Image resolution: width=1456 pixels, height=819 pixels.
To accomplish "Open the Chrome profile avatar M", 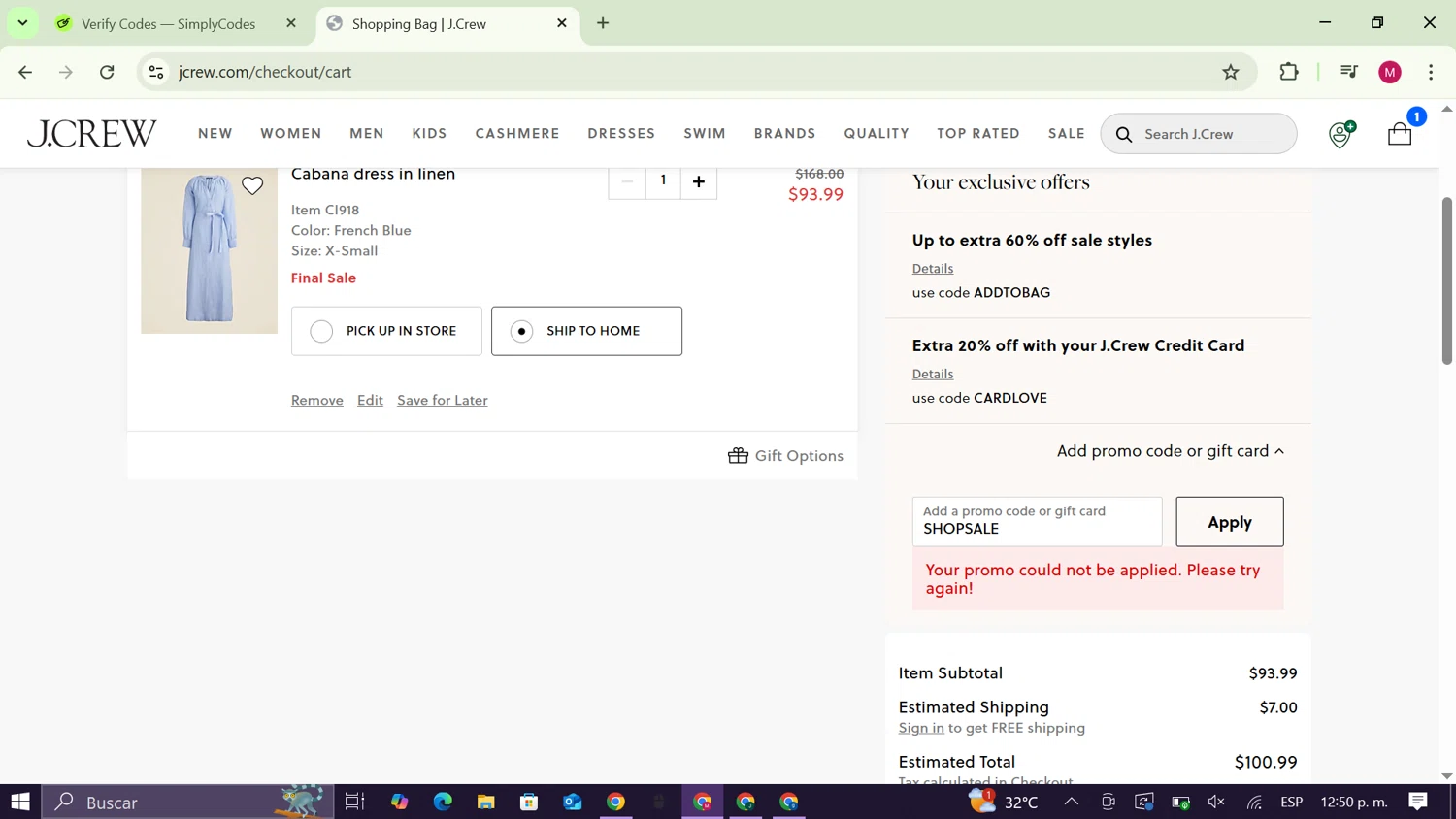I will [x=1390, y=72].
